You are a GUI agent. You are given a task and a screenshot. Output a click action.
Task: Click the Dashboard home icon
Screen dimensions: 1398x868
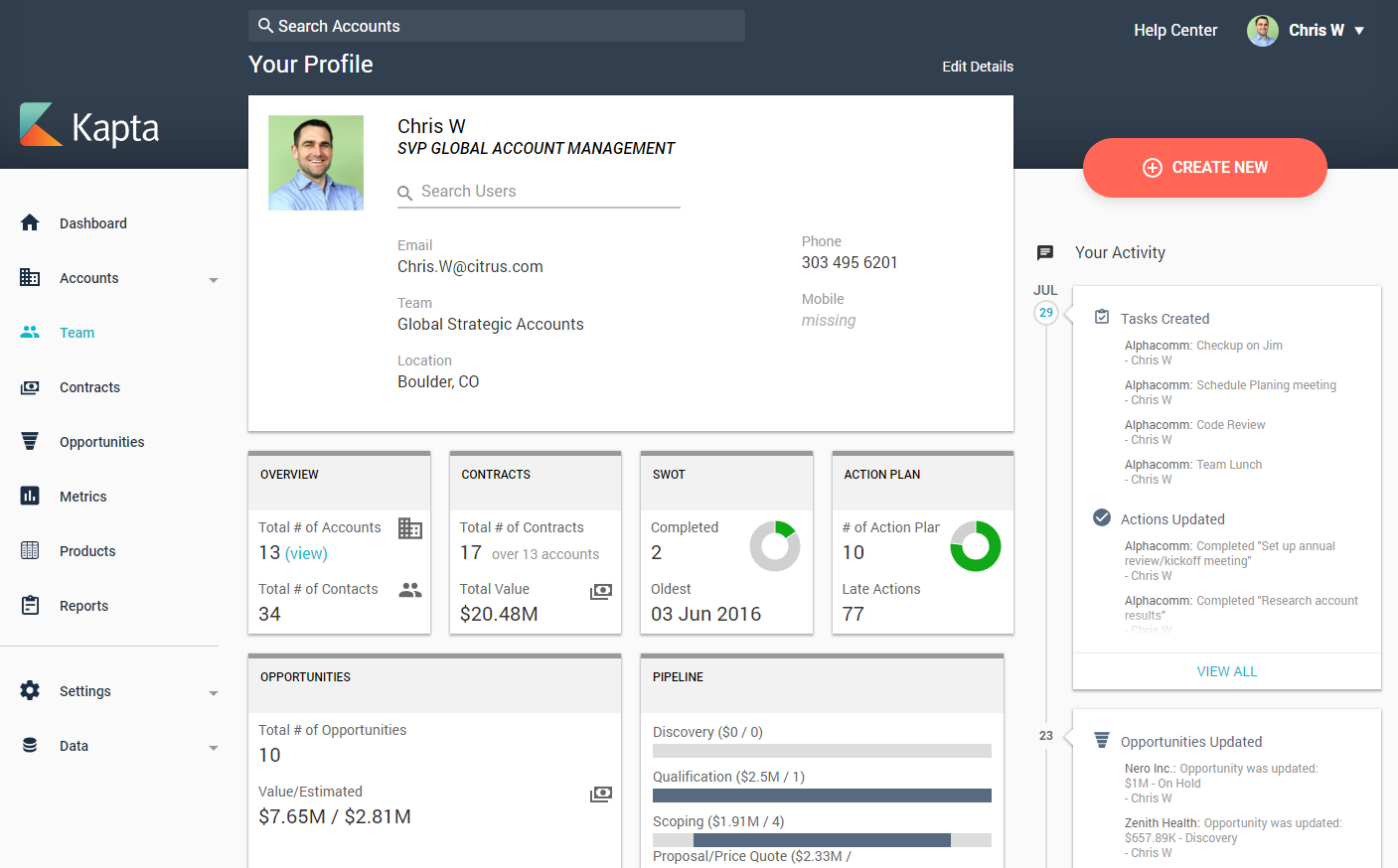coord(30,222)
